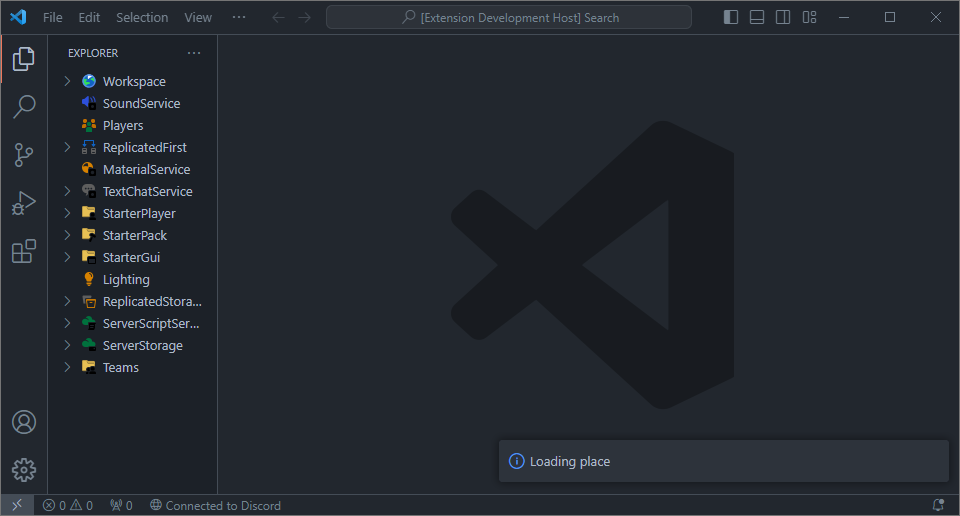Image resolution: width=960 pixels, height=516 pixels.
Task: Open the Run and Debug view
Action: pos(24,203)
